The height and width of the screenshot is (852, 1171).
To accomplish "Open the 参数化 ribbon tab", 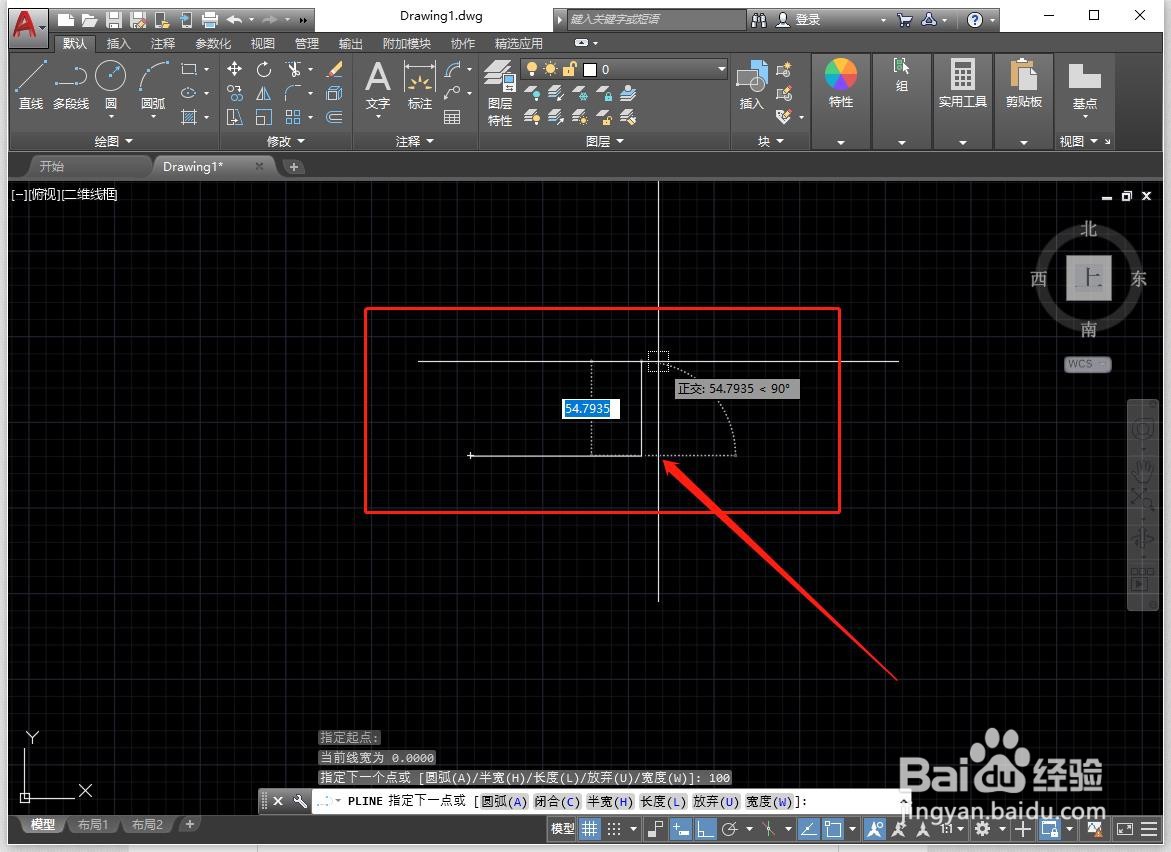I will pyautogui.click(x=213, y=43).
